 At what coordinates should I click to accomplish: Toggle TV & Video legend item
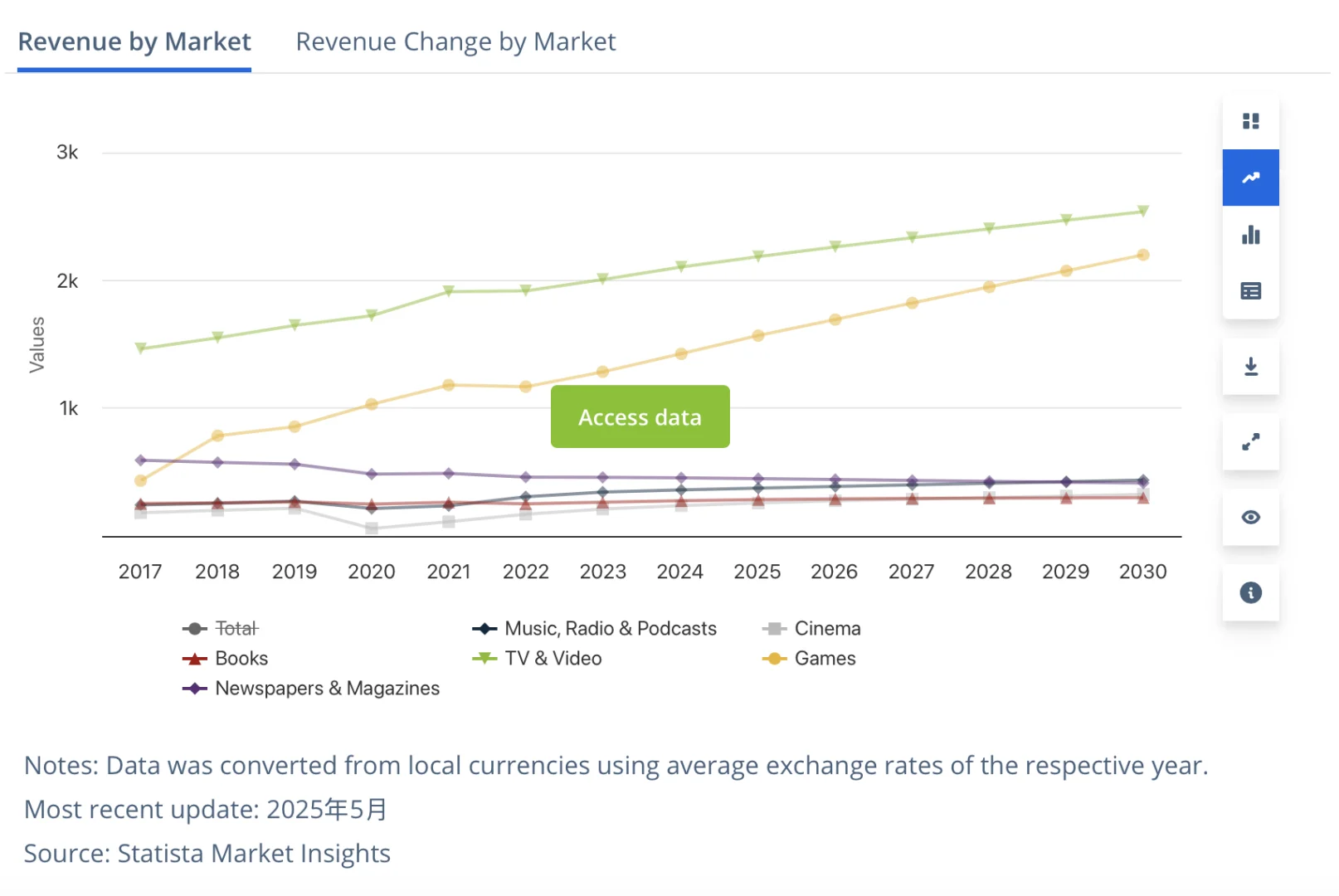tap(537, 659)
